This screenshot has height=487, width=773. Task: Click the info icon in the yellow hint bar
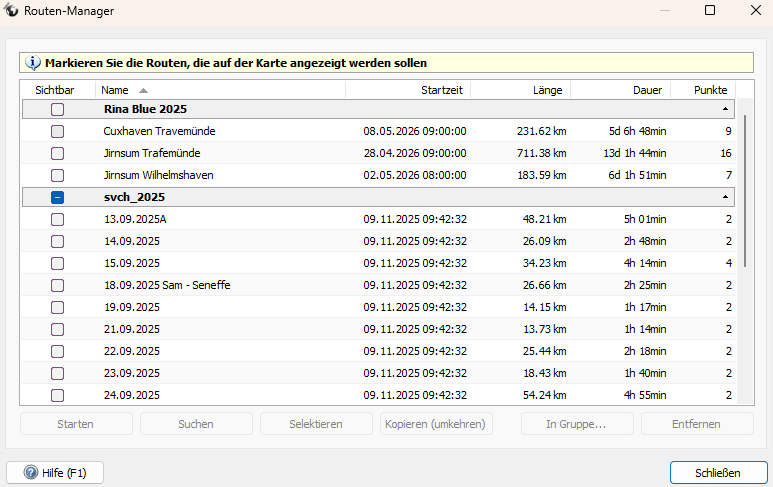32,62
